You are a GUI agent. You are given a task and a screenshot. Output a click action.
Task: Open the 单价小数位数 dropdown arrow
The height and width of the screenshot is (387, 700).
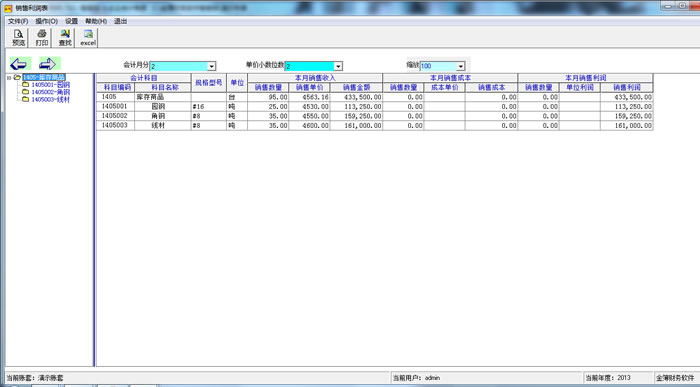point(338,66)
